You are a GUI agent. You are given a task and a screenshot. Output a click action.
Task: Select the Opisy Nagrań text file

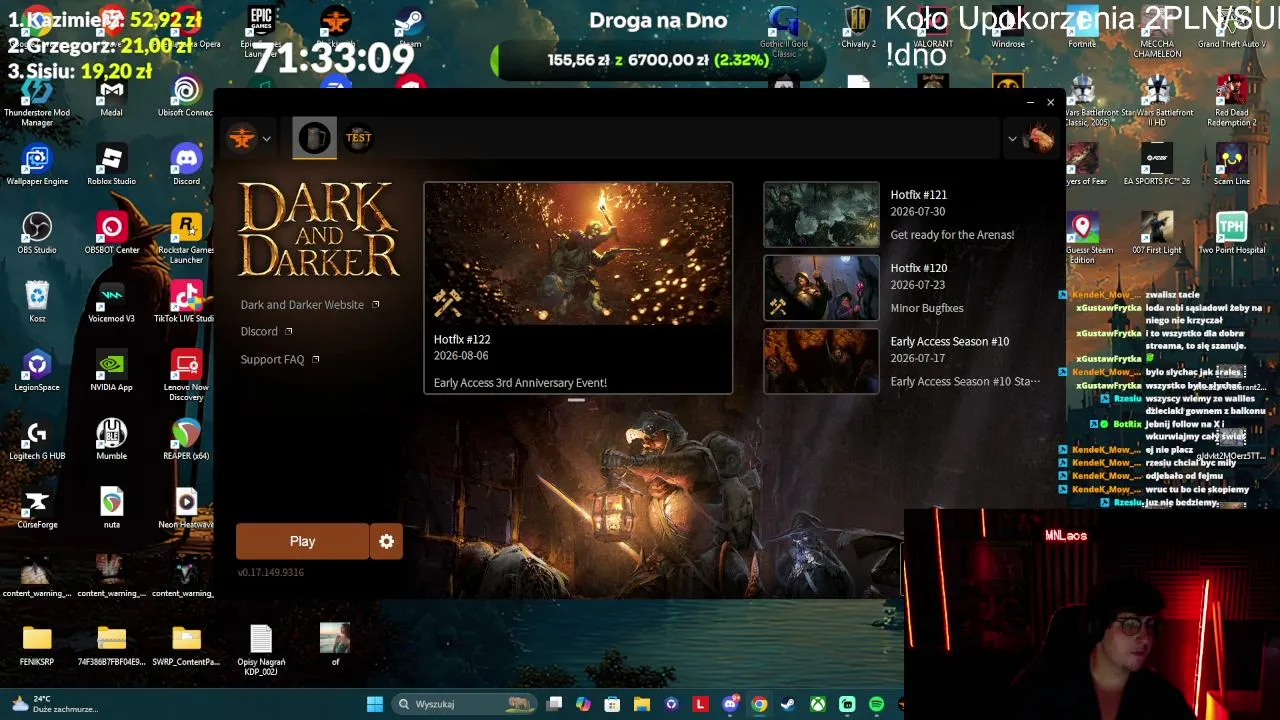[261, 650]
